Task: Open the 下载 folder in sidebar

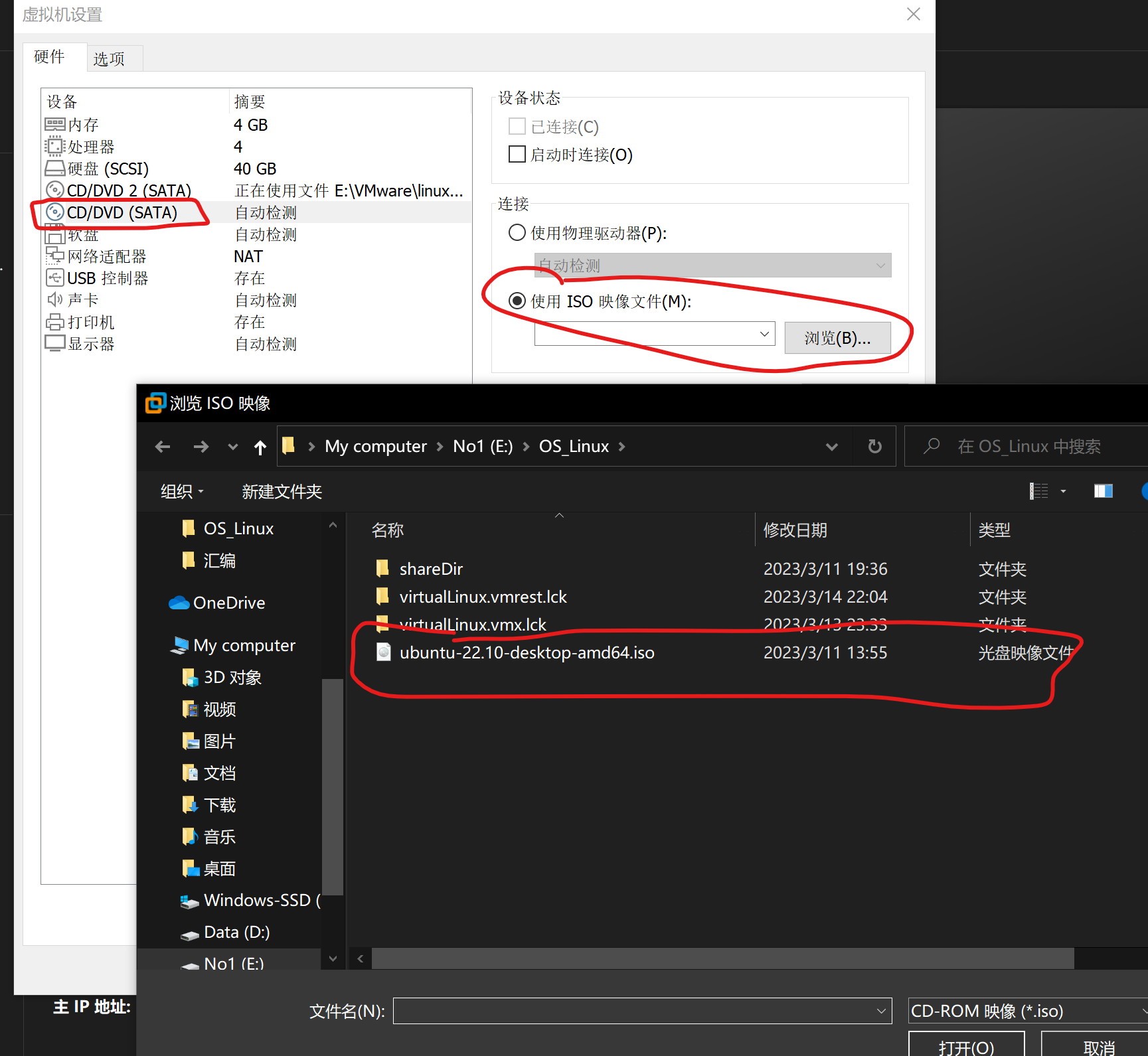Action: click(219, 804)
